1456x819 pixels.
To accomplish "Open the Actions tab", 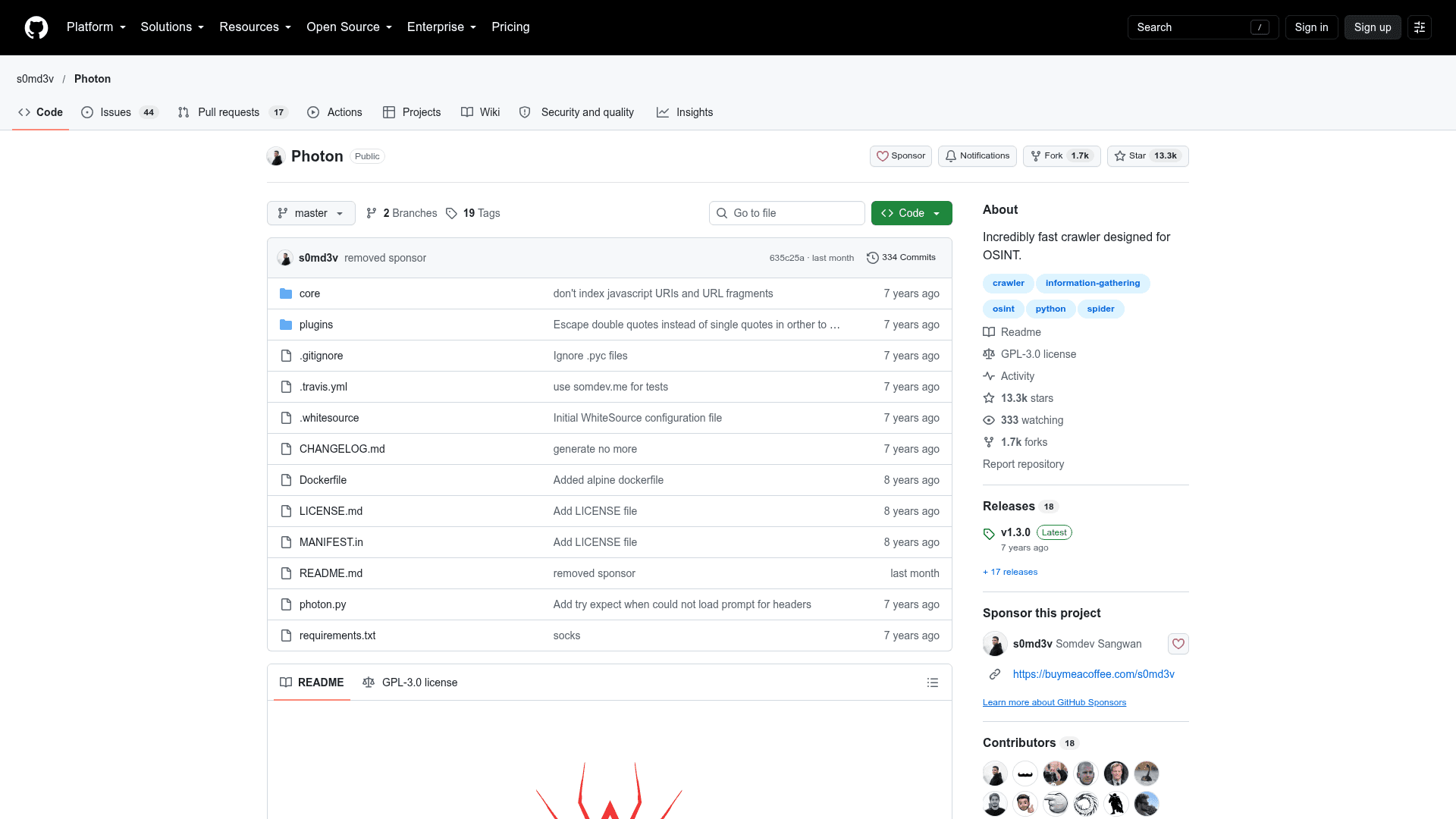I will [334, 112].
